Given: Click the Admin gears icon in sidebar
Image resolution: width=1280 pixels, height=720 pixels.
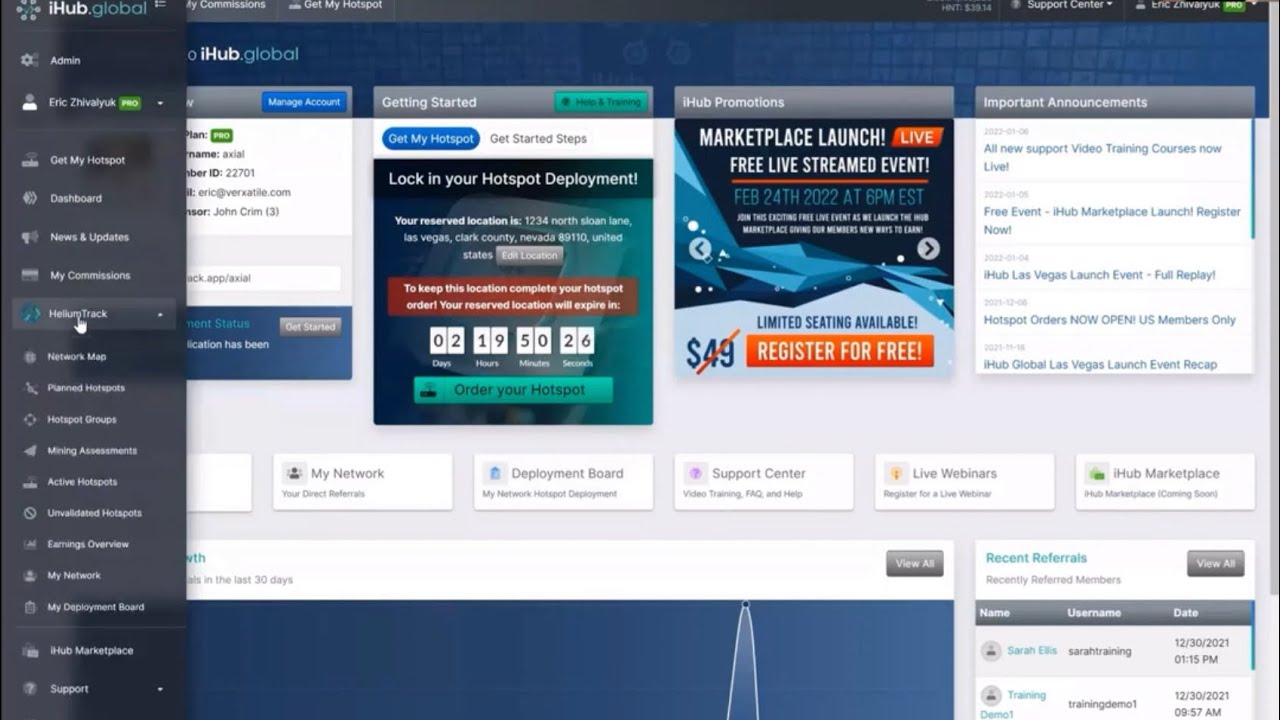Looking at the screenshot, I should point(29,60).
